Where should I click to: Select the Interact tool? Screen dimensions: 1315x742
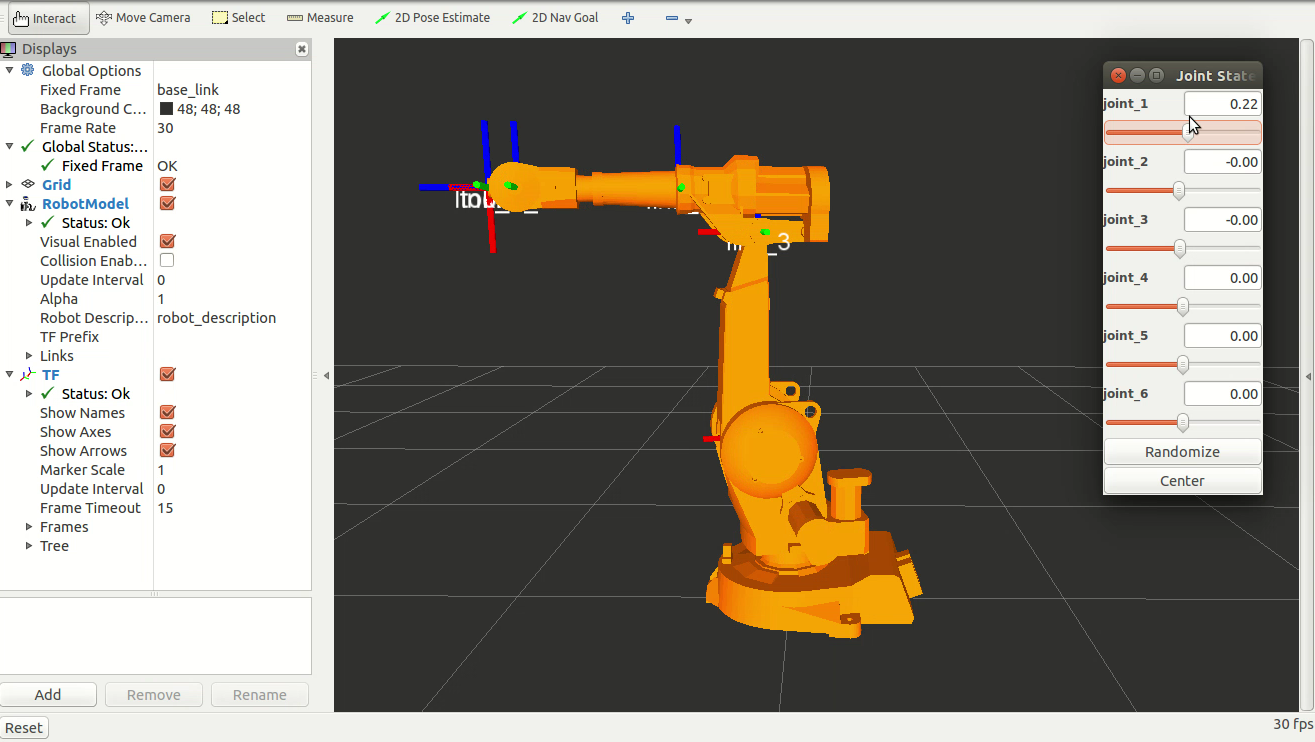point(45,18)
